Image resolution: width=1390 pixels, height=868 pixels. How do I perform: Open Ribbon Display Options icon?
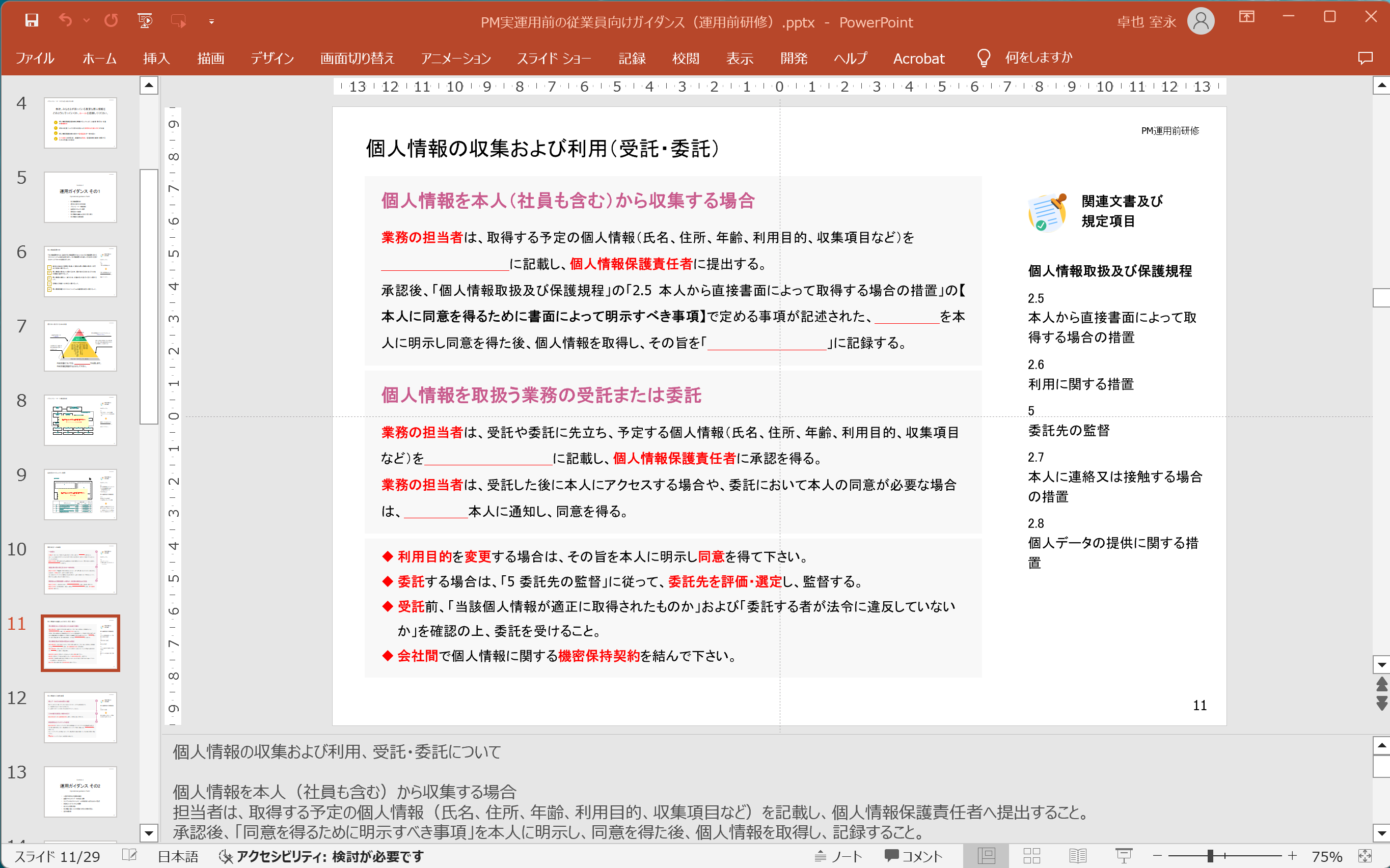1246,17
